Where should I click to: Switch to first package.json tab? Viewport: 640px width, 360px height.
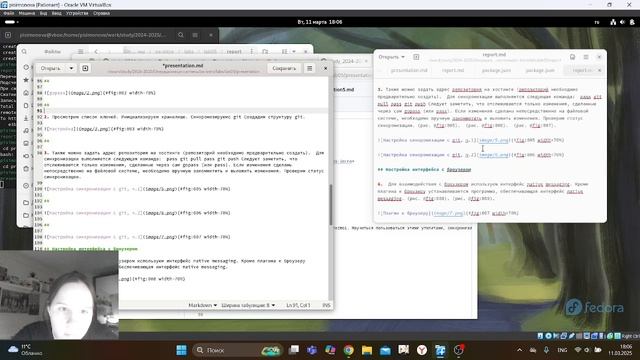pos(496,70)
